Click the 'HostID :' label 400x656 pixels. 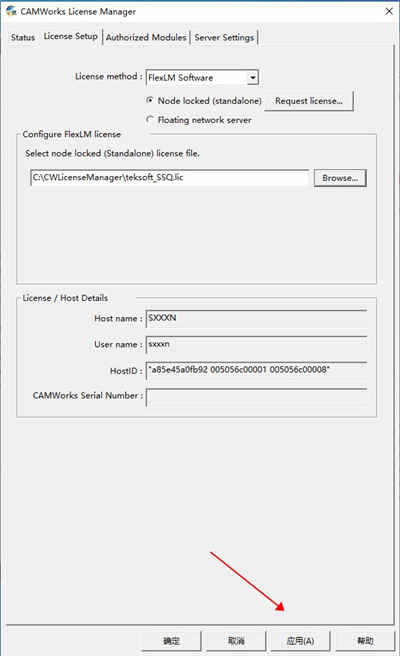coord(126,371)
